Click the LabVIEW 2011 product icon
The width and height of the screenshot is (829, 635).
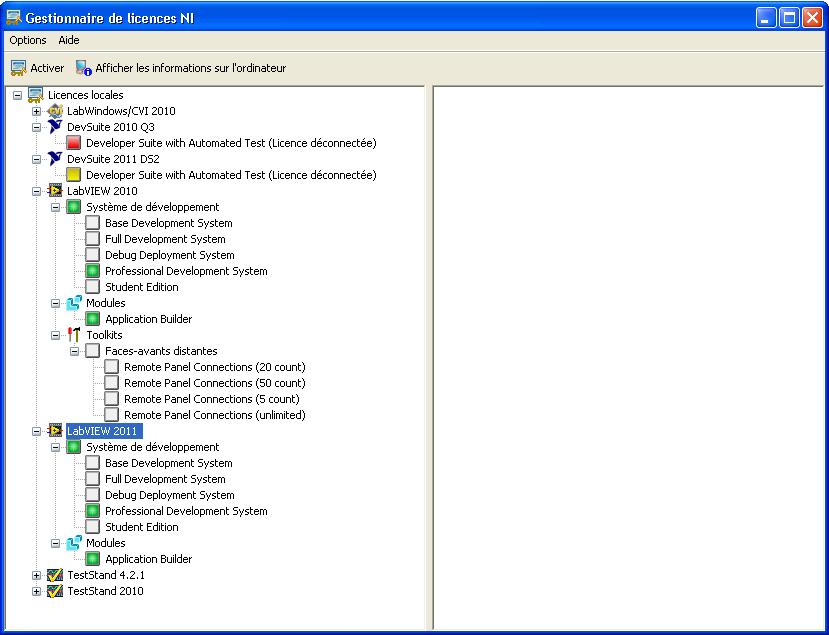point(55,431)
